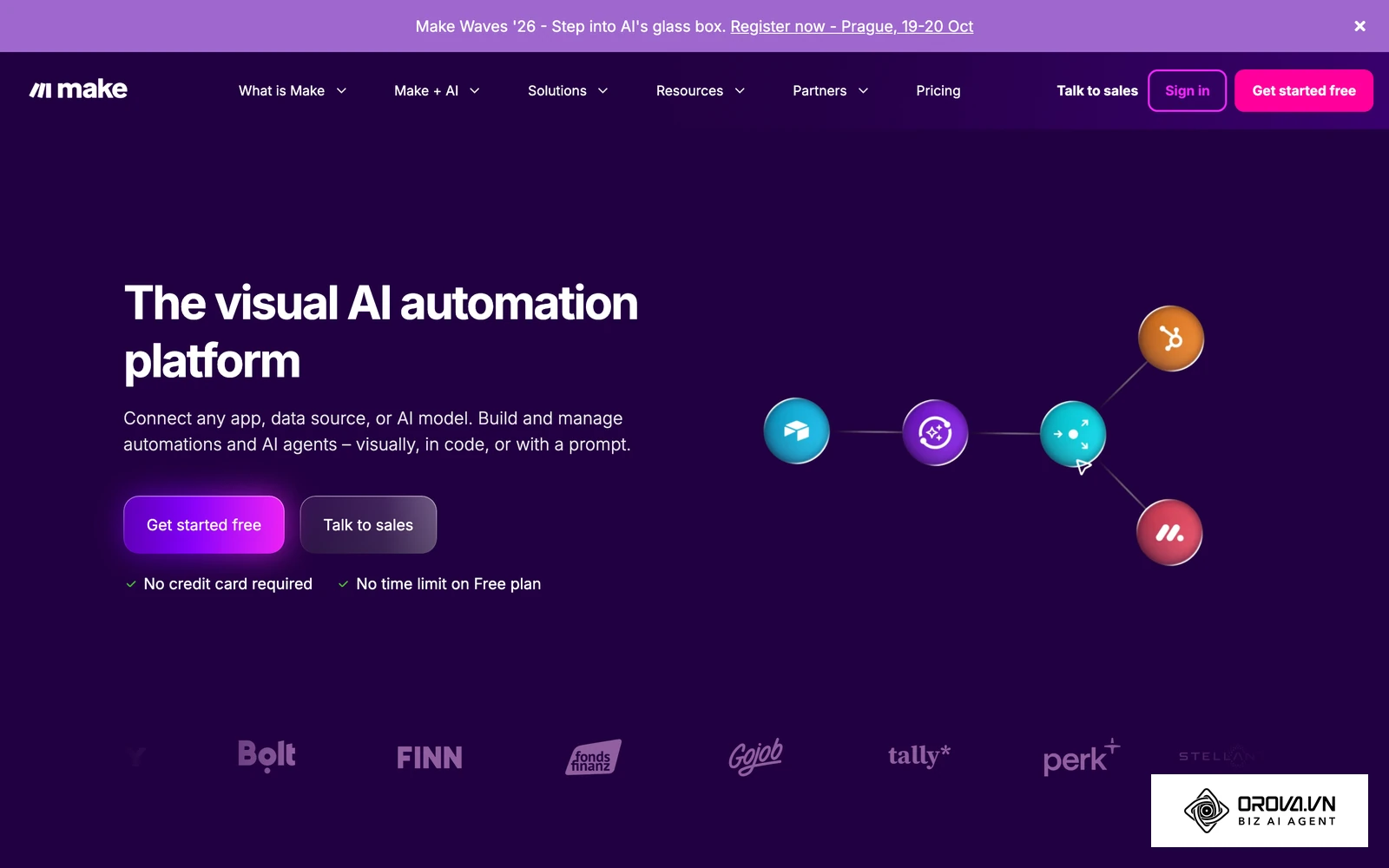Image resolution: width=1389 pixels, height=868 pixels.
Task: Click pink Get started free header button
Action: (1304, 90)
